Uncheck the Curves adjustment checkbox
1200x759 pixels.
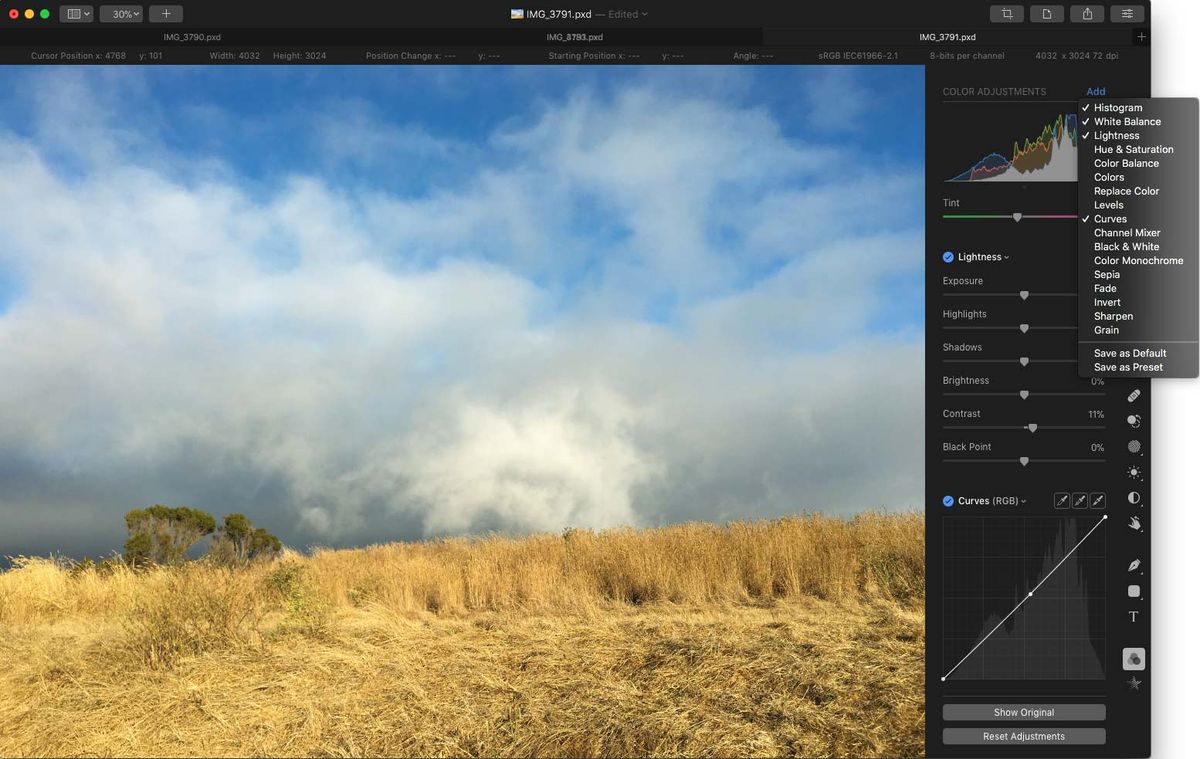click(947, 500)
